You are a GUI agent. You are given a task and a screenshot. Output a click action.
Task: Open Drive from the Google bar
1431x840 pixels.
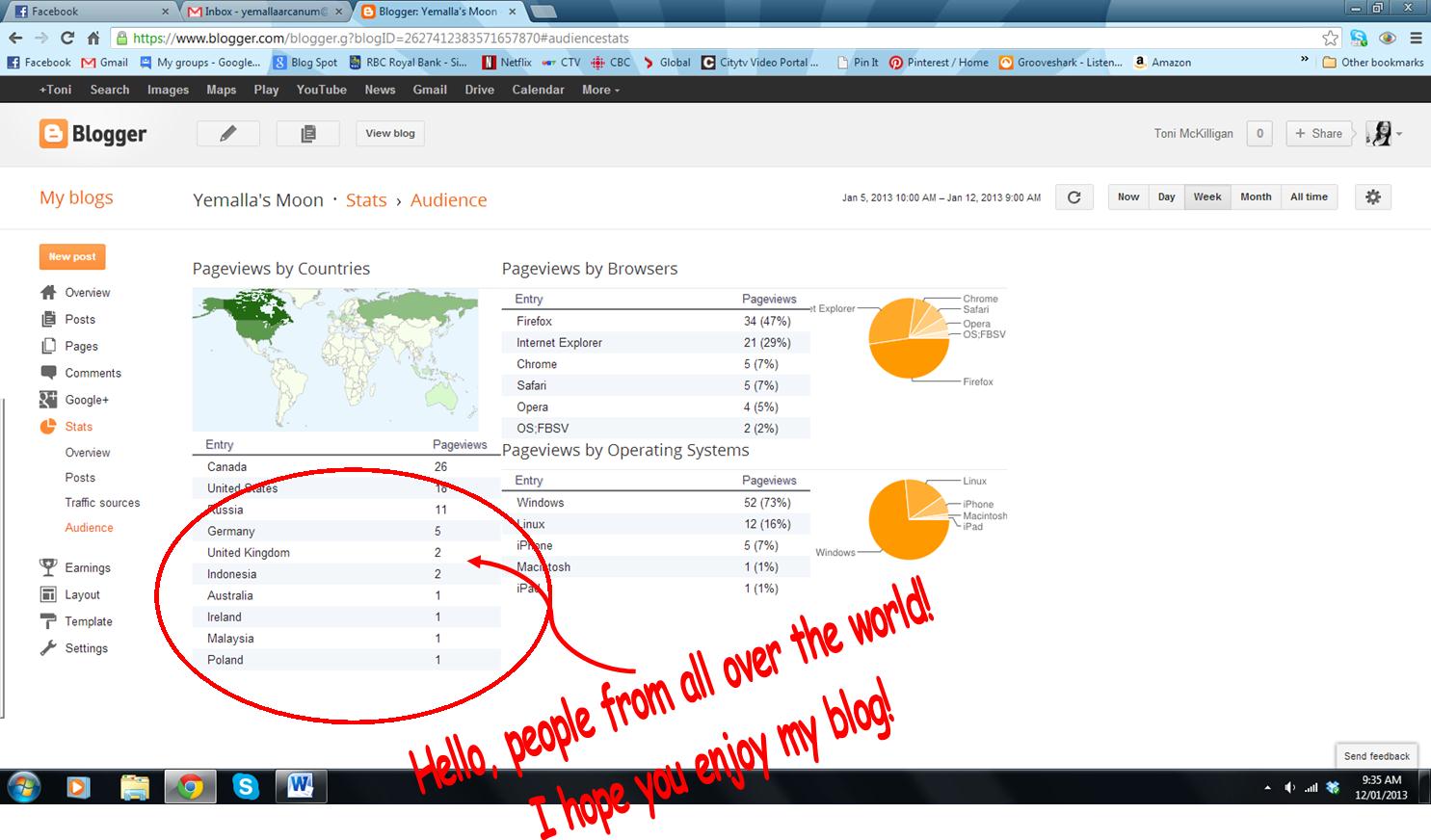479,90
